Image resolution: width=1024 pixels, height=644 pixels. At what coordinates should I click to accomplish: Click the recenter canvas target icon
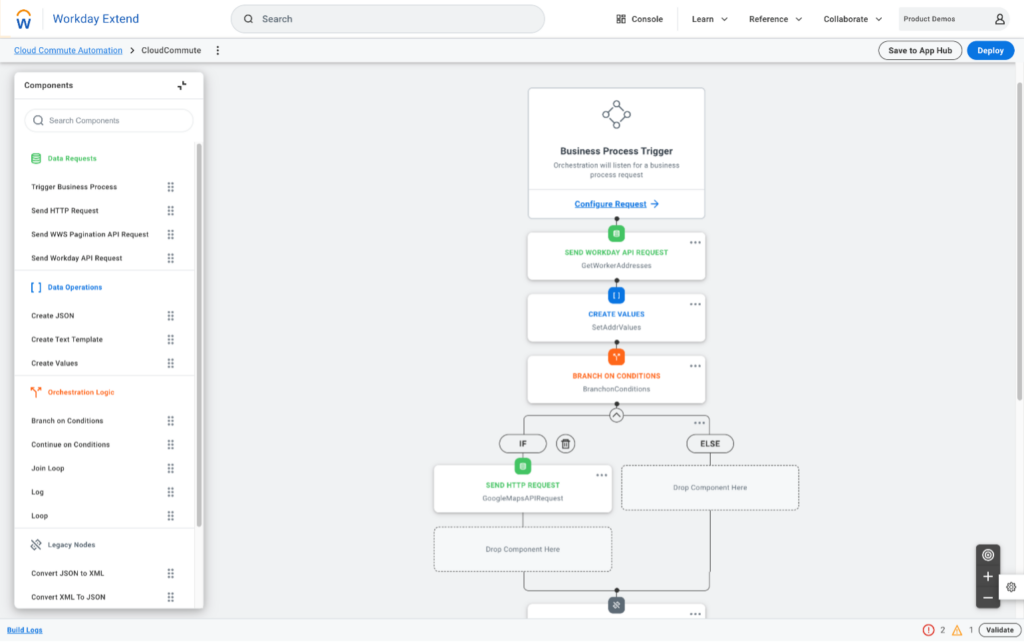[988, 555]
